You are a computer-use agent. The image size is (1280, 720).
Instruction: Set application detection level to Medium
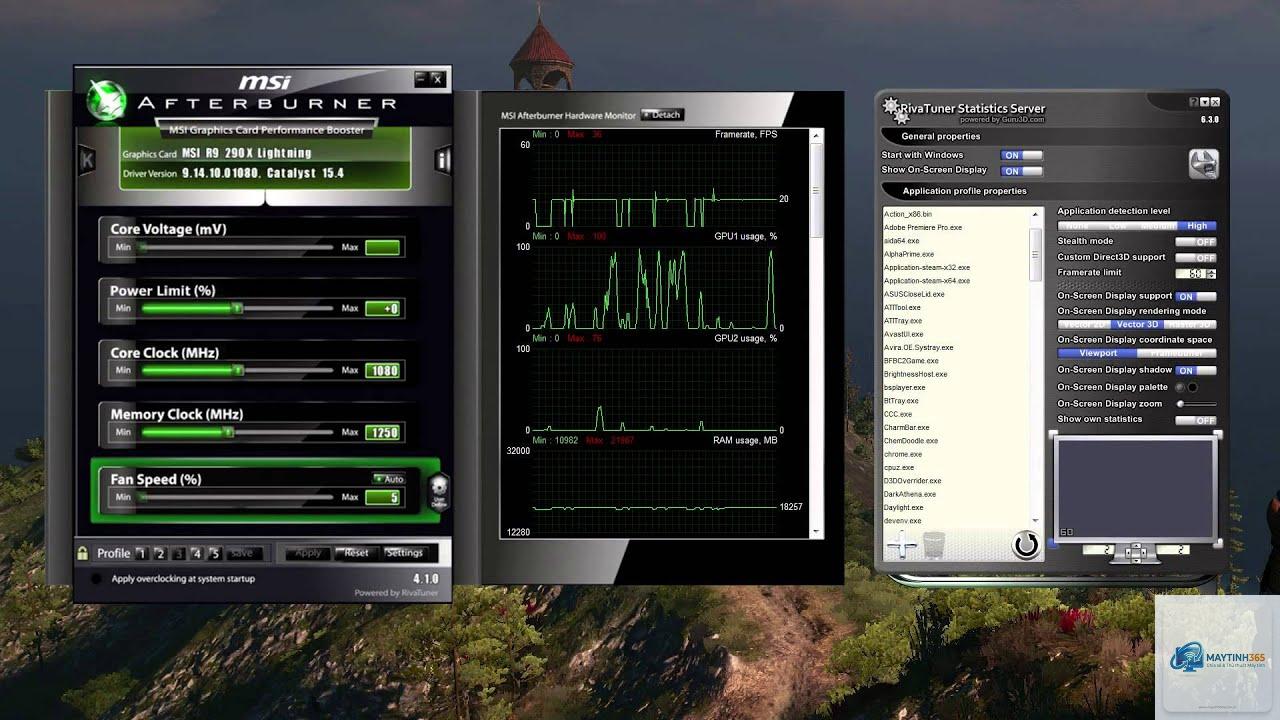1157,226
